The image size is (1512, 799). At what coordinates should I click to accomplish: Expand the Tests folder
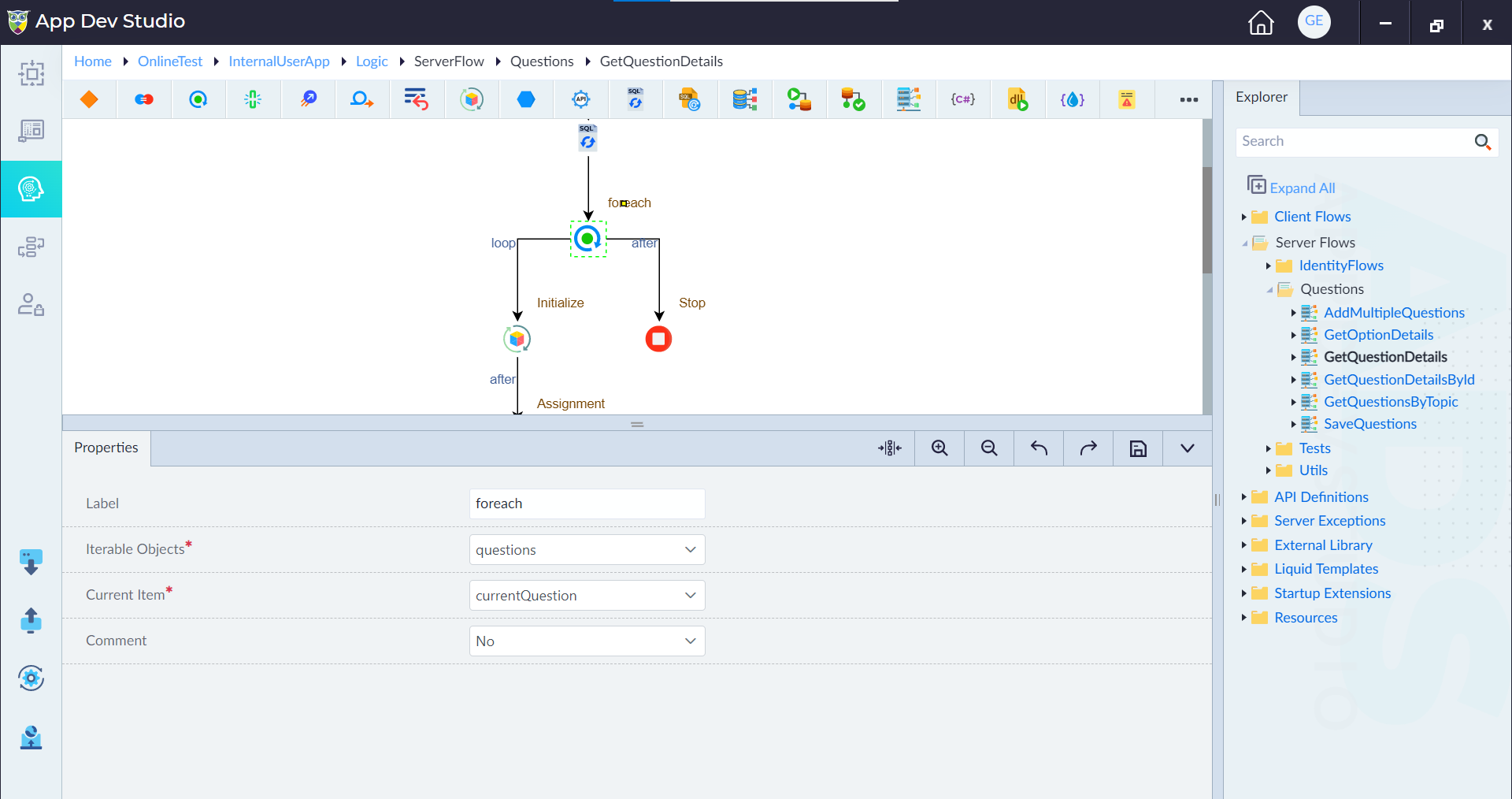[x=1269, y=449]
